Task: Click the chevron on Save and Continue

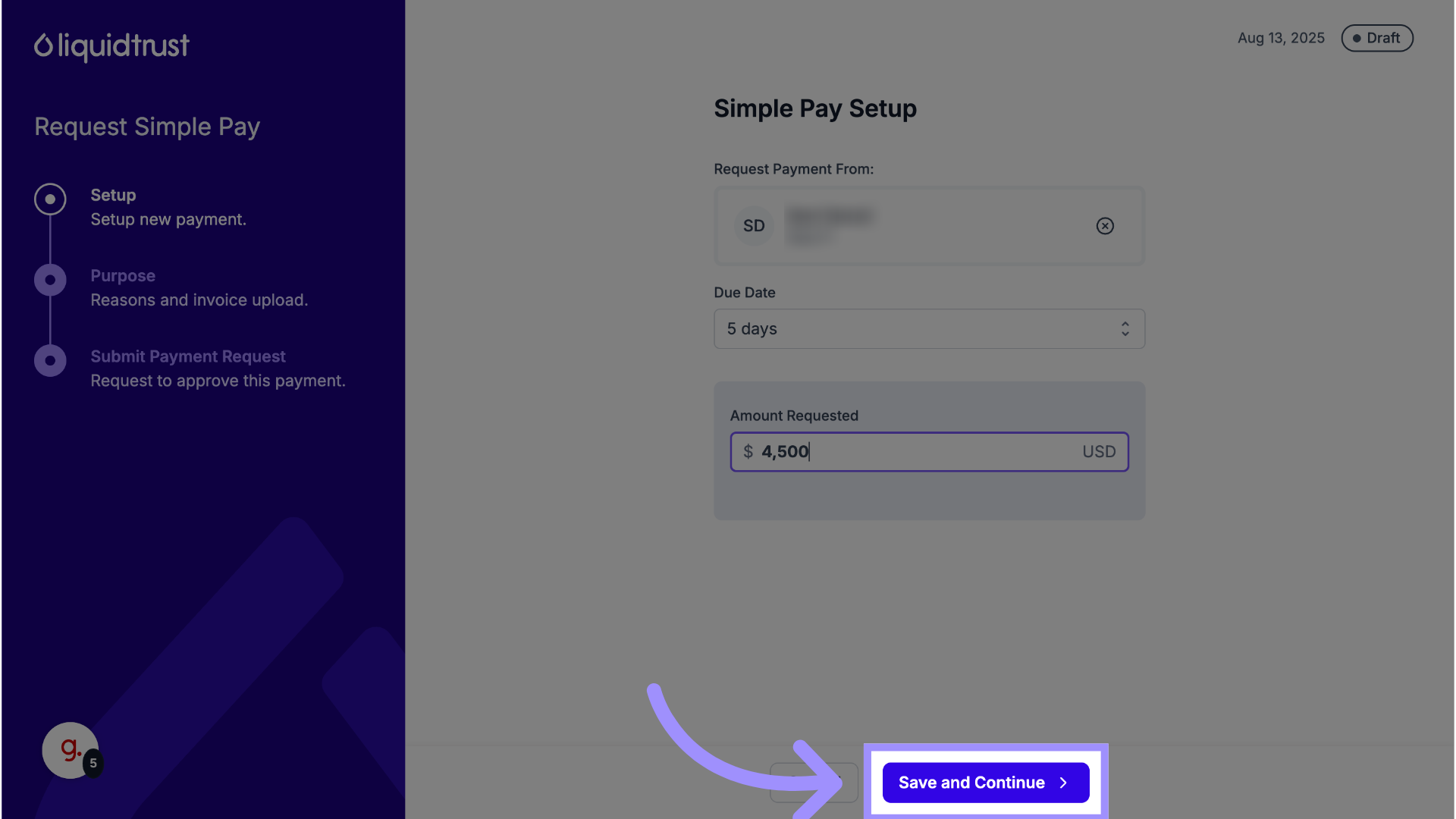Action: pos(1064,783)
